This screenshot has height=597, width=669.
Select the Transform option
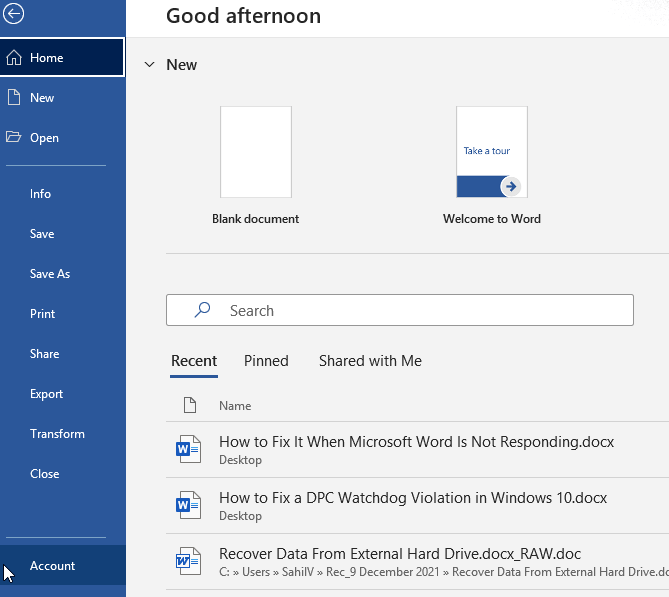pyautogui.click(x=62, y=434)
